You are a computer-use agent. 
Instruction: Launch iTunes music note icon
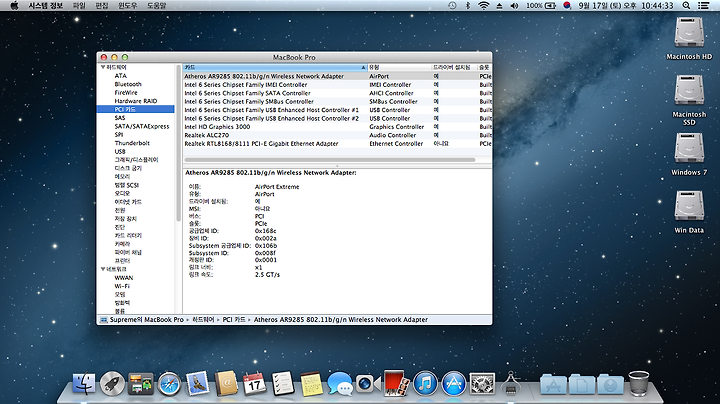pyautogui.click(x=425, y=384)
